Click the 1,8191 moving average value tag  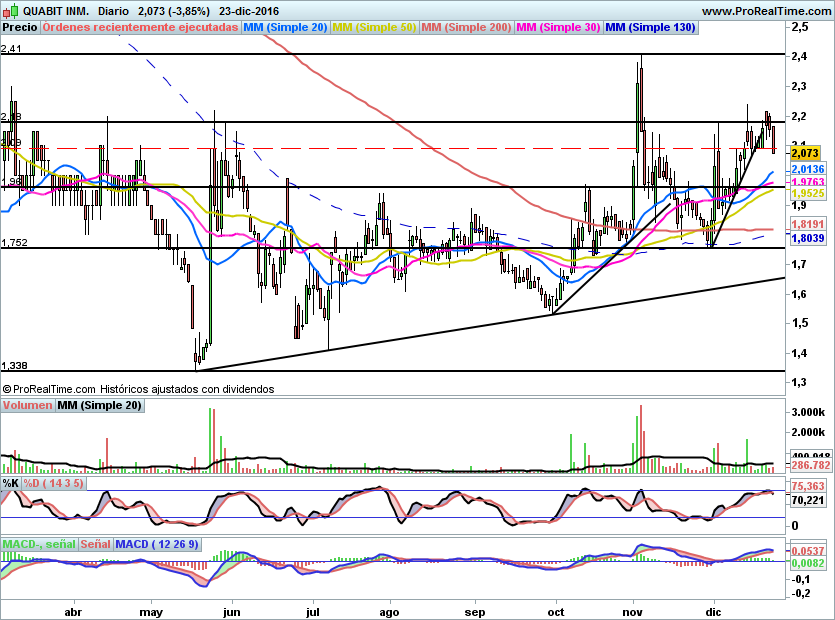[806, 224]
